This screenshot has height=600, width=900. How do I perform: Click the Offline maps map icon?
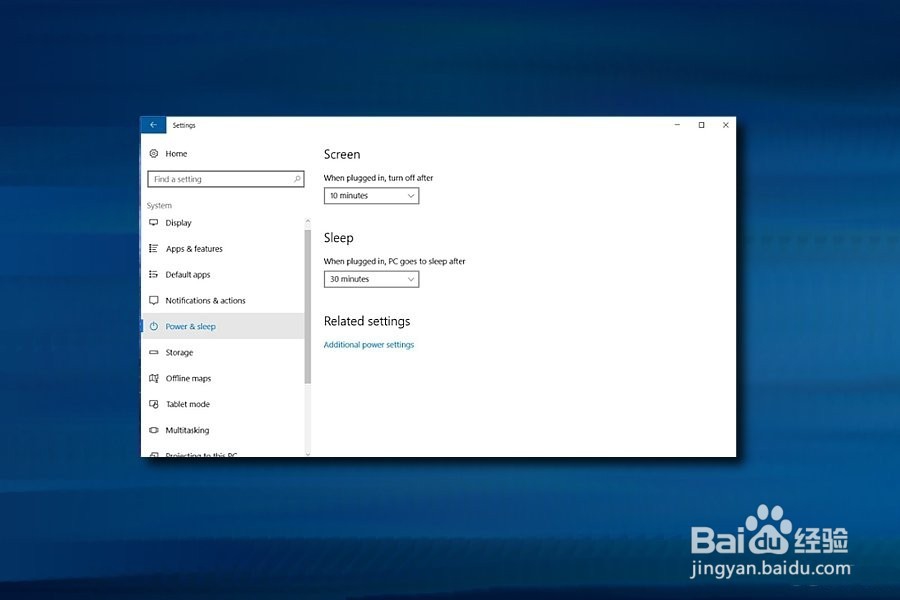pyautogui.click(x=153, y=378)
